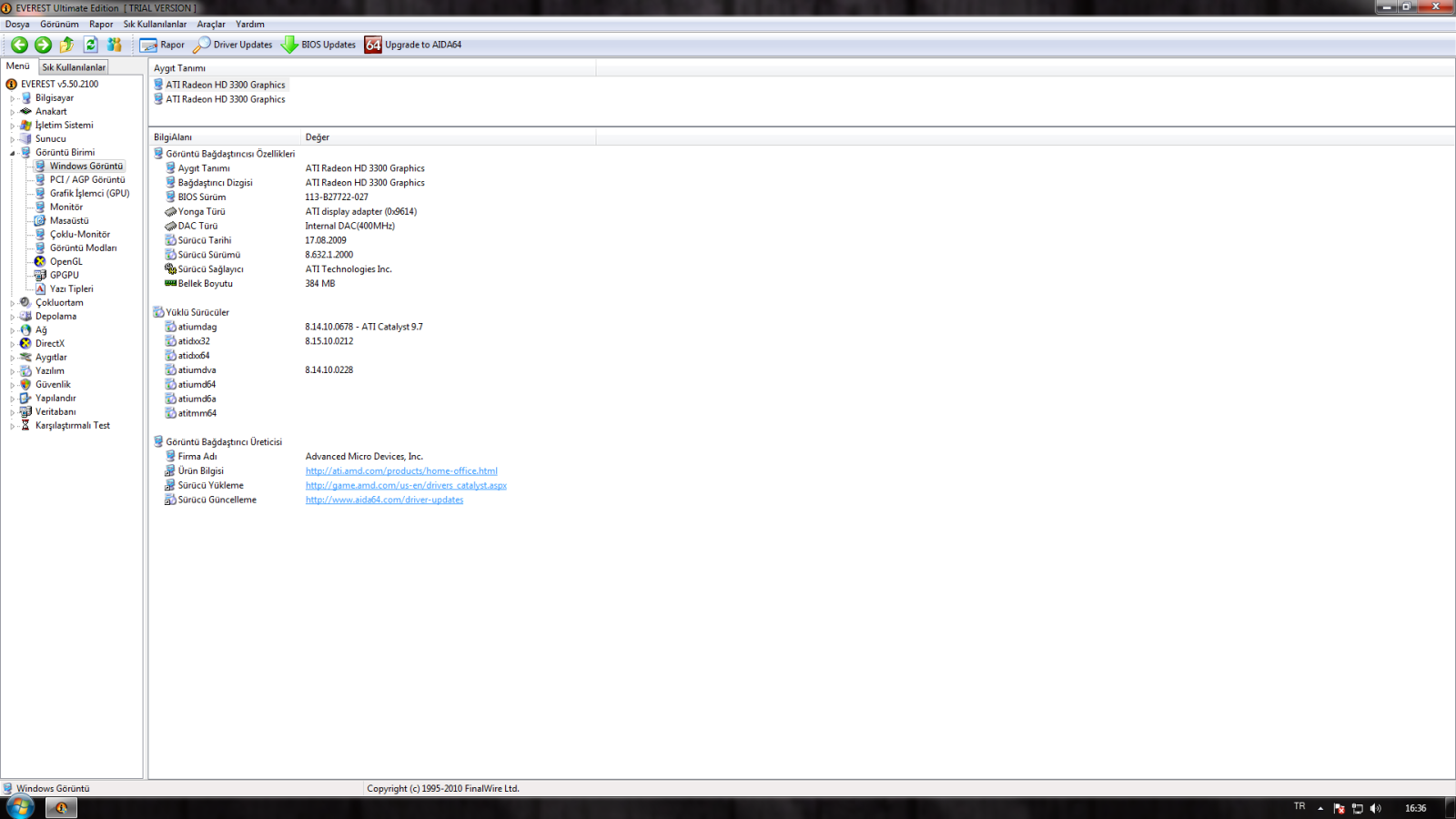Collapse the Görüntü Birimi tree node
The width and height of the screenshot is (1456, 819).
(x=13, y=153)
